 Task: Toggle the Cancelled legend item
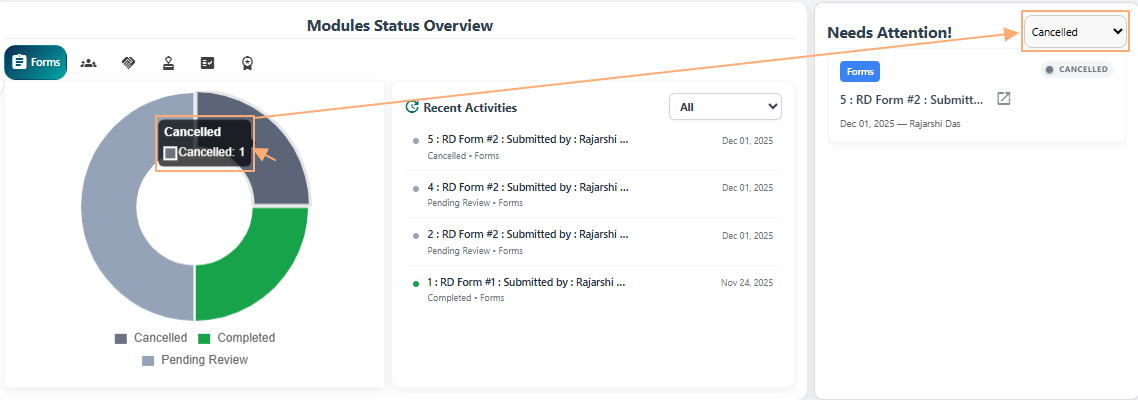[151, 338]
